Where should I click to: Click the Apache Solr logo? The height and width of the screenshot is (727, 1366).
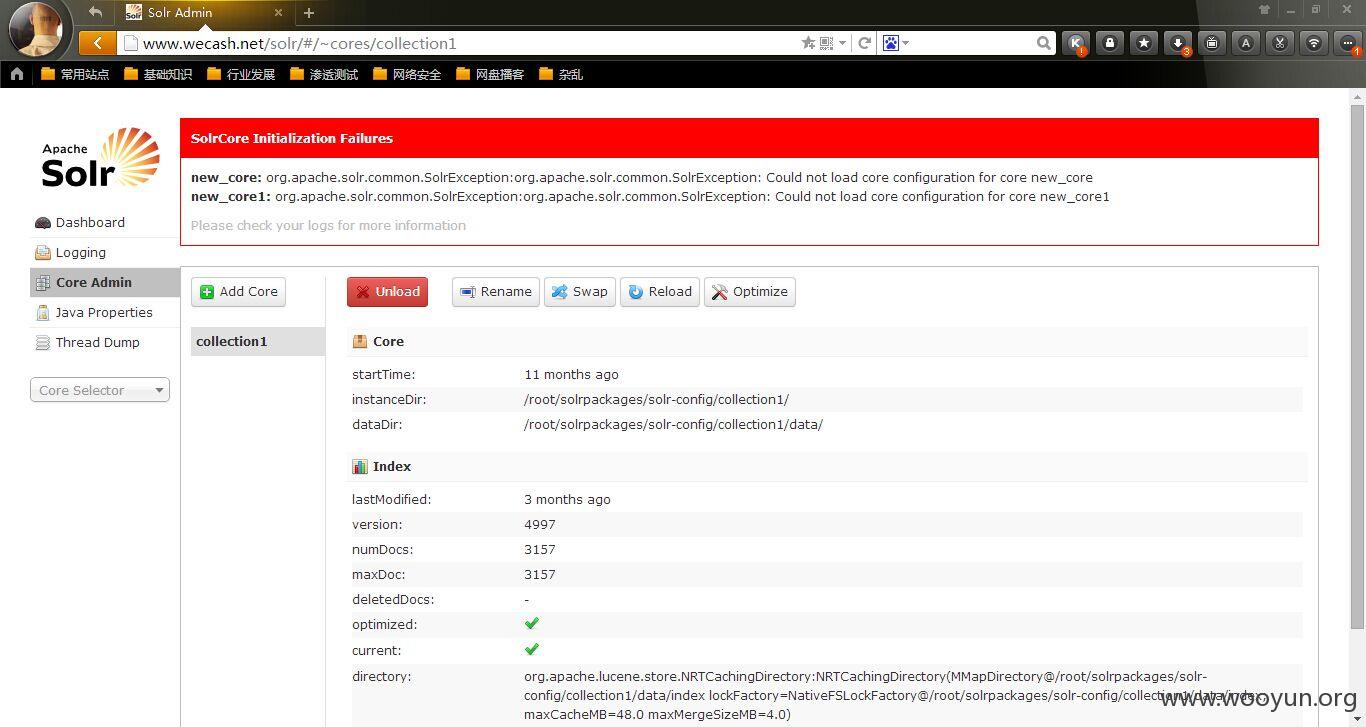point(100,158)
